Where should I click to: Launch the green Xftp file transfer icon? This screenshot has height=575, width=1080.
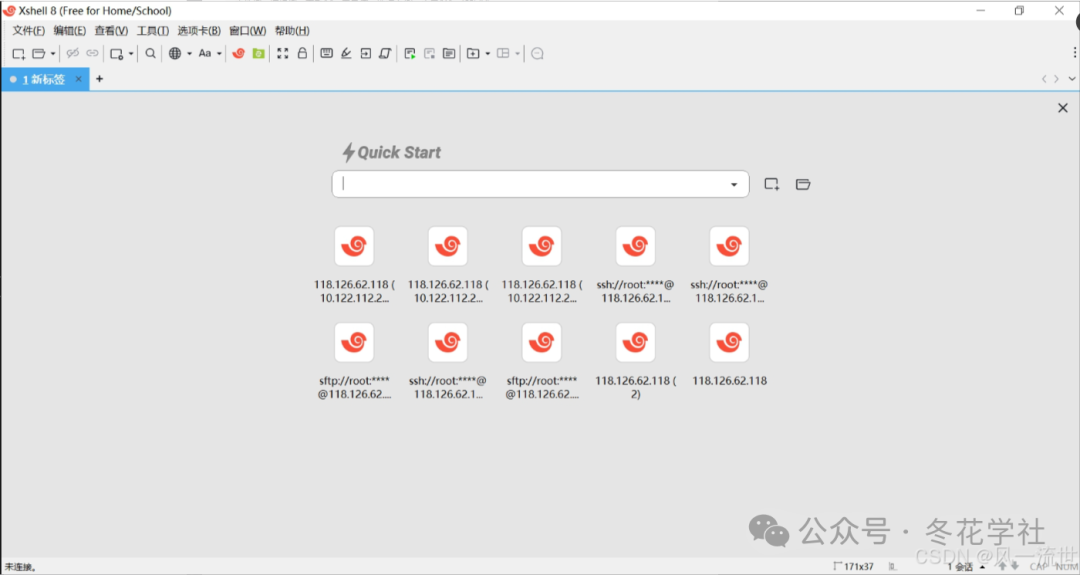tap(258, 54)
